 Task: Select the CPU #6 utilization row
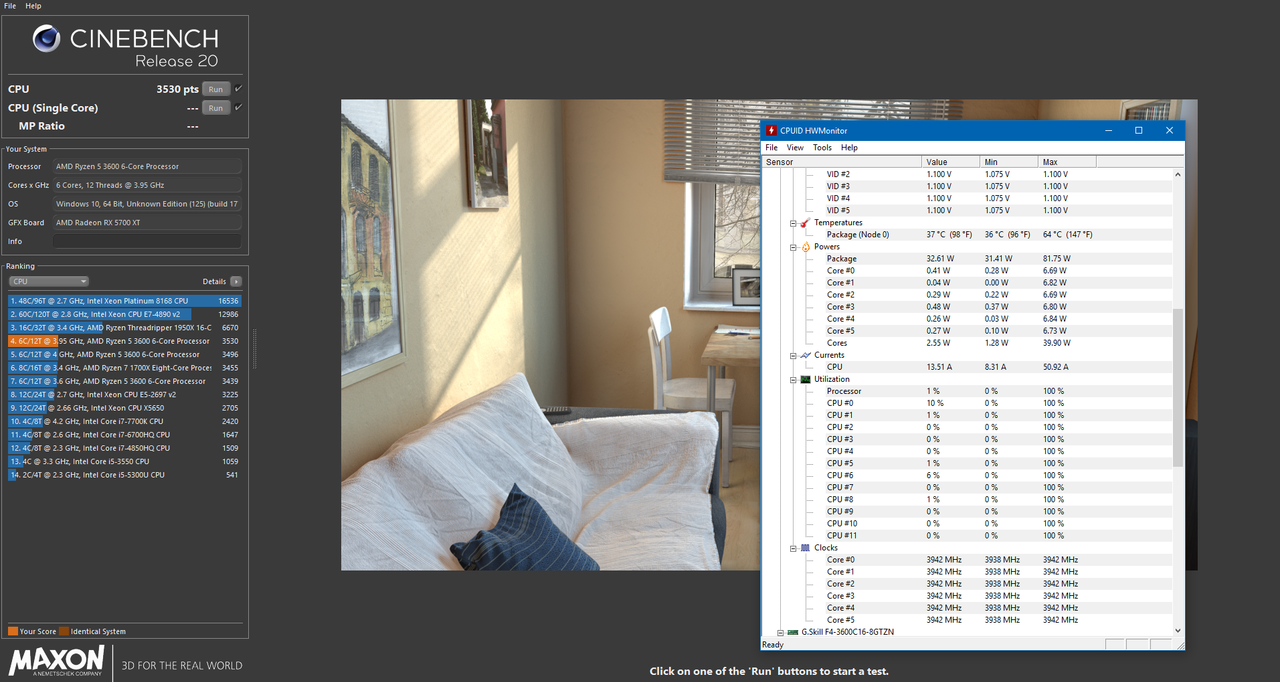968,475
